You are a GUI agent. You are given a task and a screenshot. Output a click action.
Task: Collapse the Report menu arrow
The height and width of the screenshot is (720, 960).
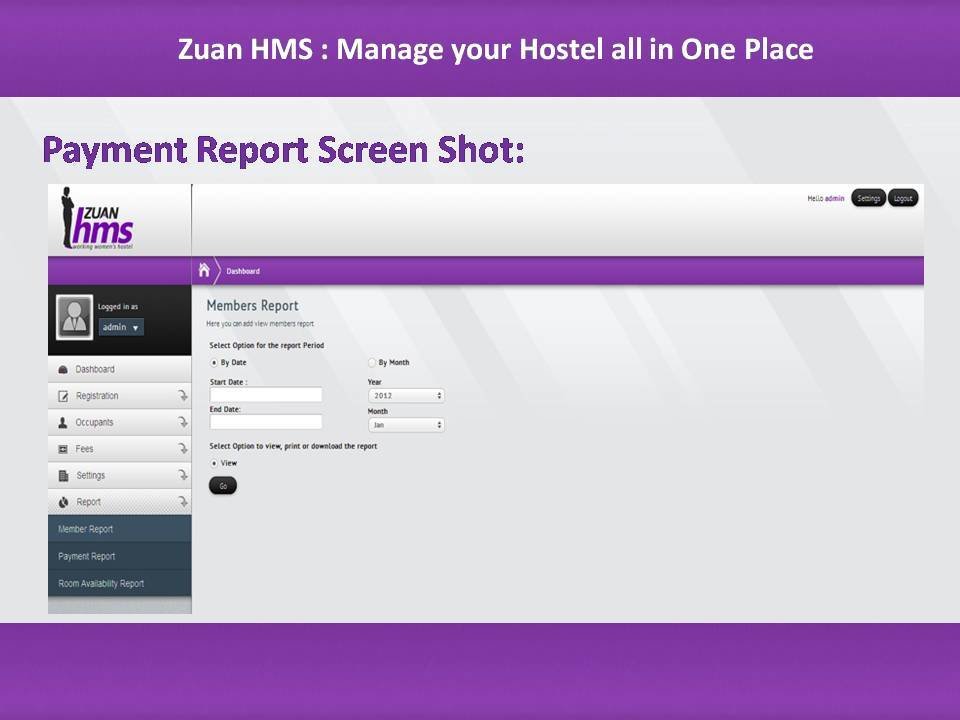[x=182, y=502]
